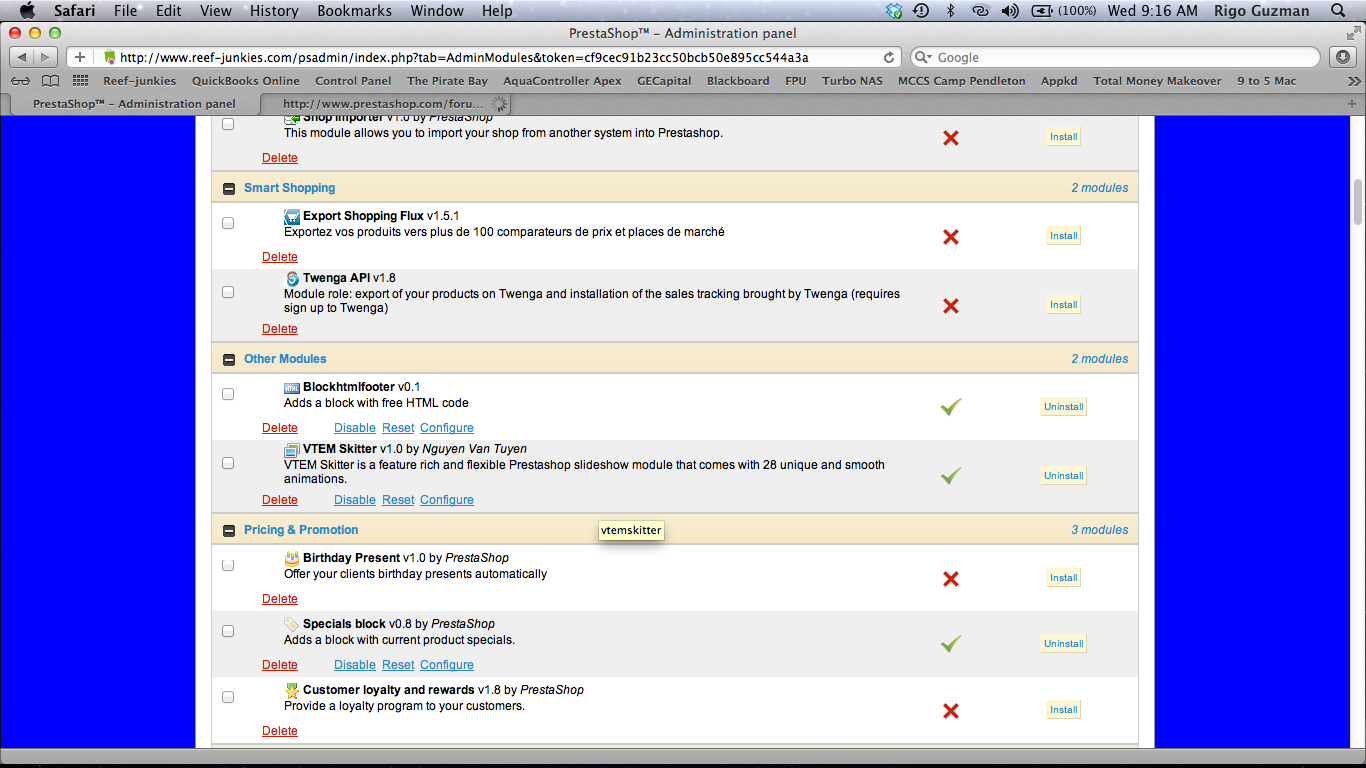Click the green check status for Specials block
The width and height of the screenshot is (1366, 768).
(x=951, y=644)
